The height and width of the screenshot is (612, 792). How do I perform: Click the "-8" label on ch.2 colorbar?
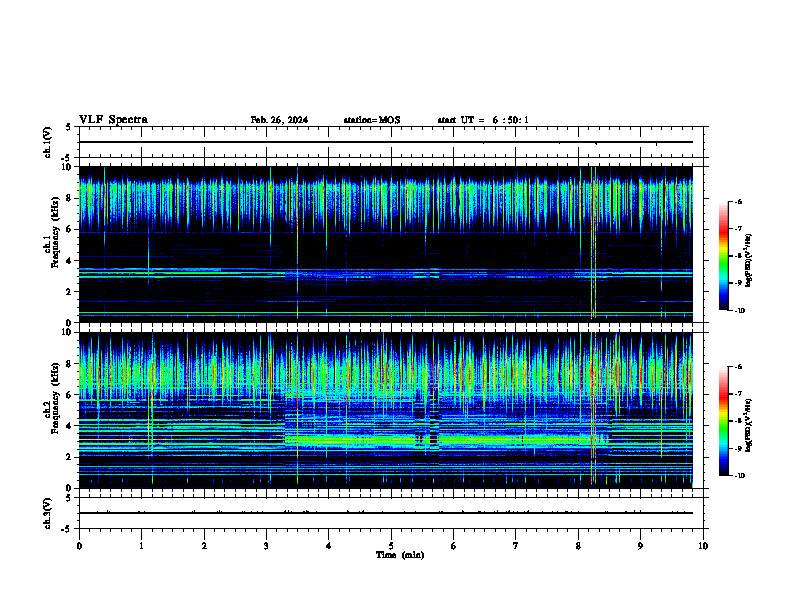pos(738,421)
